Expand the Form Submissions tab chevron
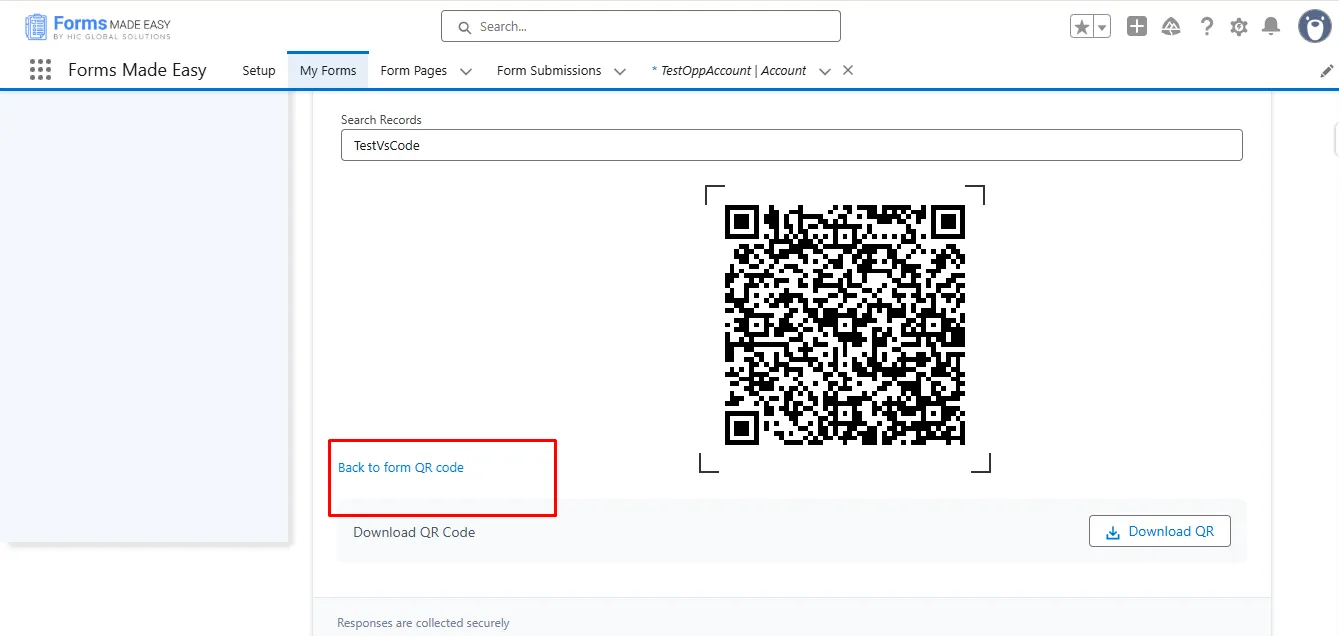The height and width of the screenshot is (636, 1339). pos(620,71)
